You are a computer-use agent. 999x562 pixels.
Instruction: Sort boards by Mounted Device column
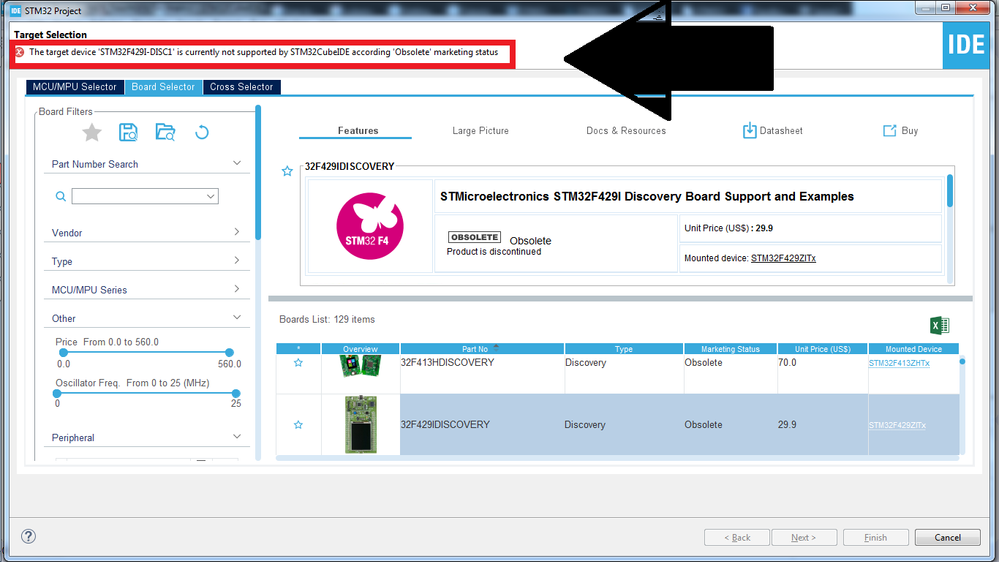click(x=913, y=349)
